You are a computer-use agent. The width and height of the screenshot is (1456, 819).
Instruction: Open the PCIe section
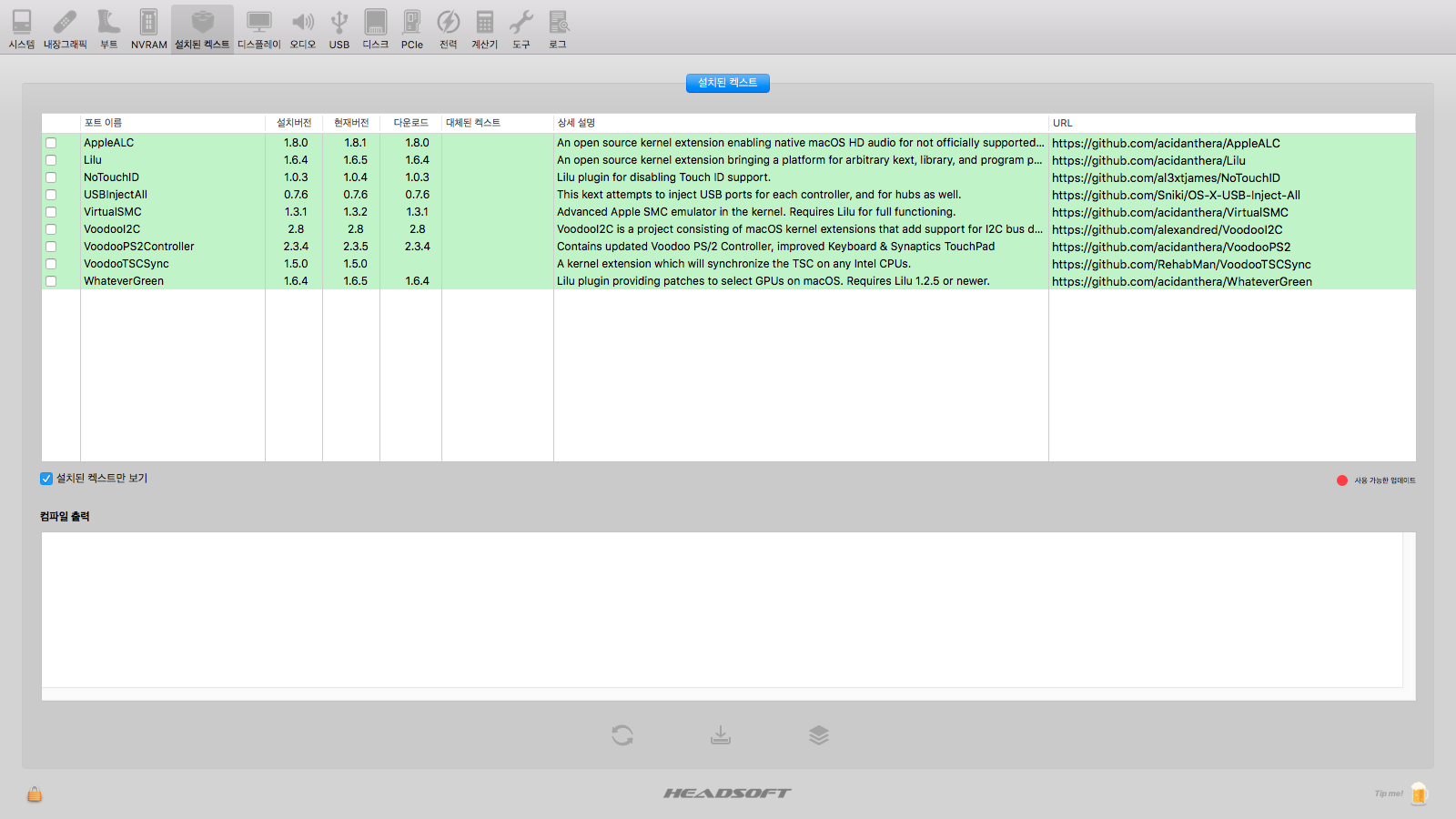pos(412,28)
